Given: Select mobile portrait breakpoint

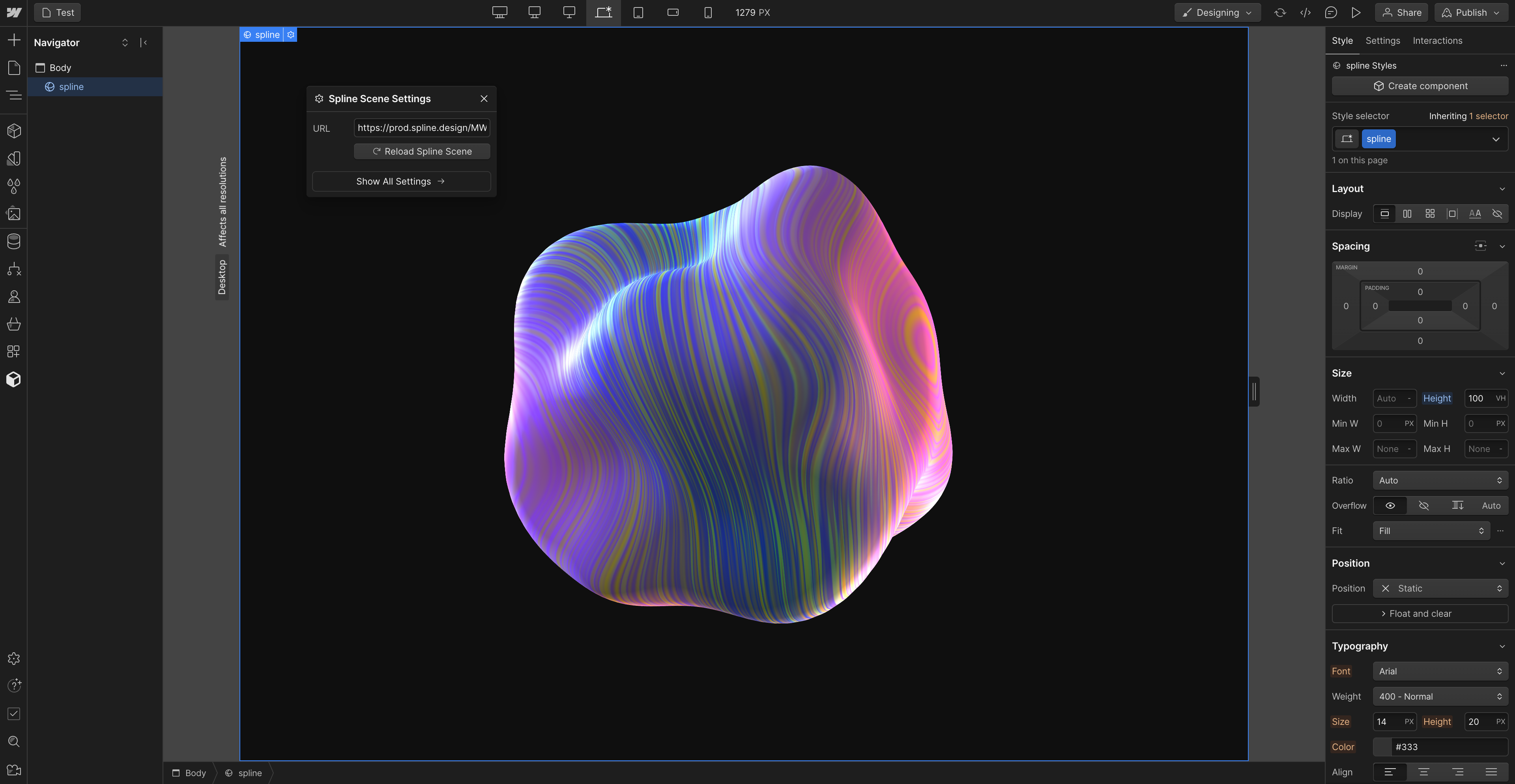Looking at the screenshot, I should click(707, 12).
